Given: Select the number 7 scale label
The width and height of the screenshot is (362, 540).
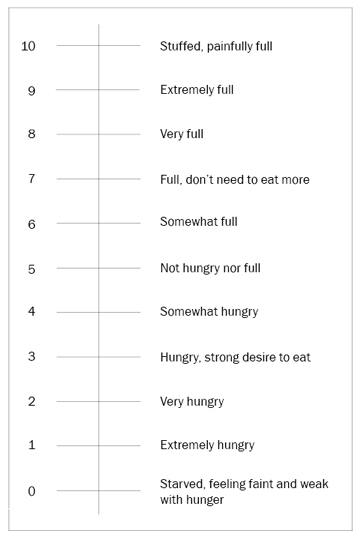Looking at the screenshot, I should [x=31, y=178].
